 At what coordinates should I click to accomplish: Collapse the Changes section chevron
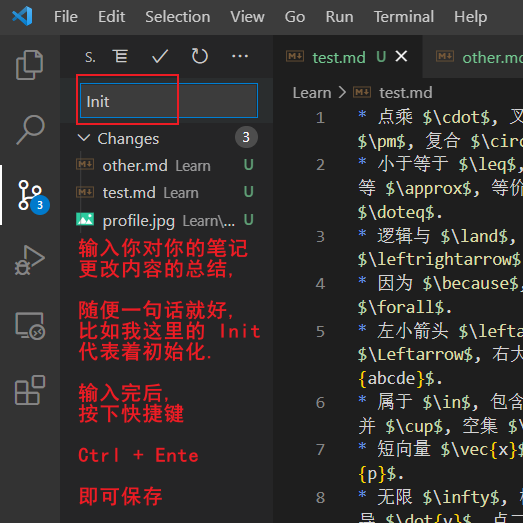coord(83,137)
